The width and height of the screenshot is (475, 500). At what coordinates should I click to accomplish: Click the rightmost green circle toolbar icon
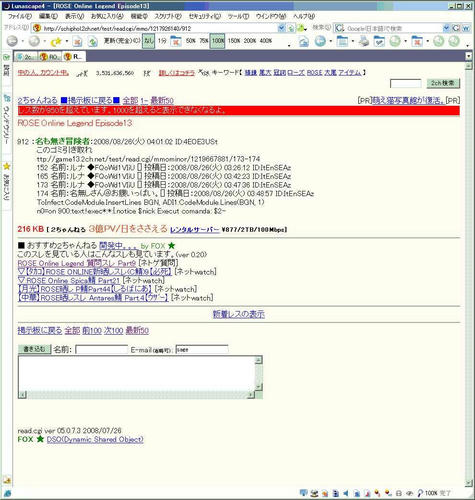454,41
